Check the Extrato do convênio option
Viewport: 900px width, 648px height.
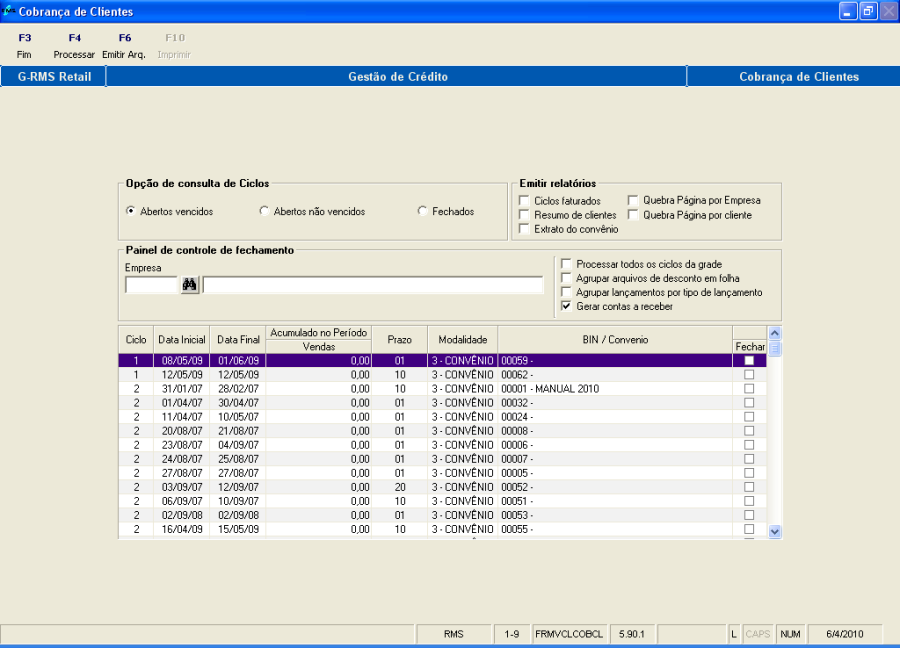pyautogui.click(x=525, y=229)
